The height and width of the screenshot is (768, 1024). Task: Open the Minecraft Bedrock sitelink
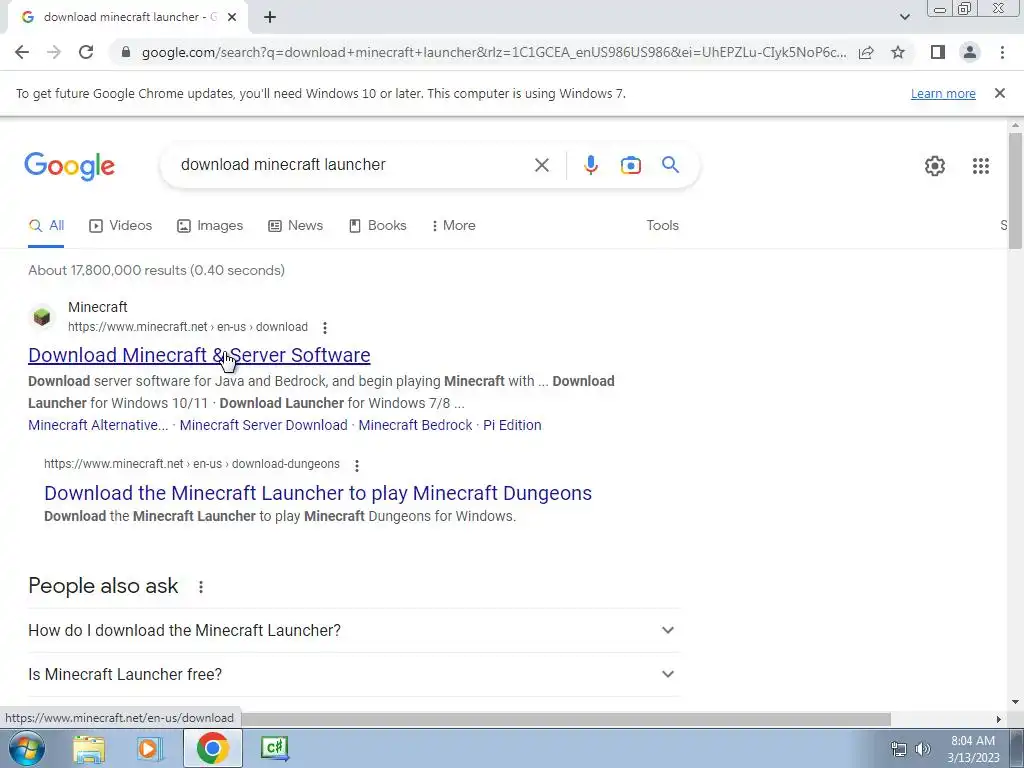415,425
